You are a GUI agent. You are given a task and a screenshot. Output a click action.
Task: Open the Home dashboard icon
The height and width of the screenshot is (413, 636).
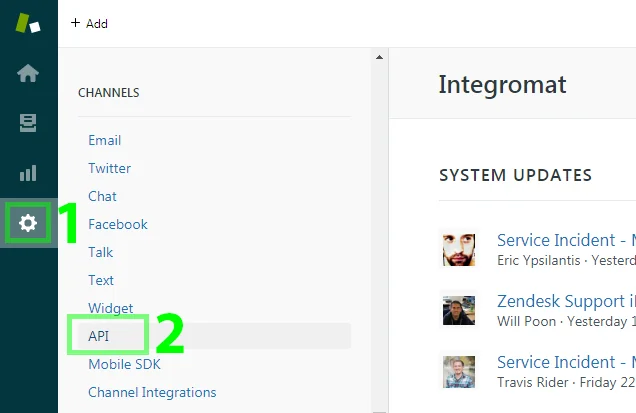28,73
